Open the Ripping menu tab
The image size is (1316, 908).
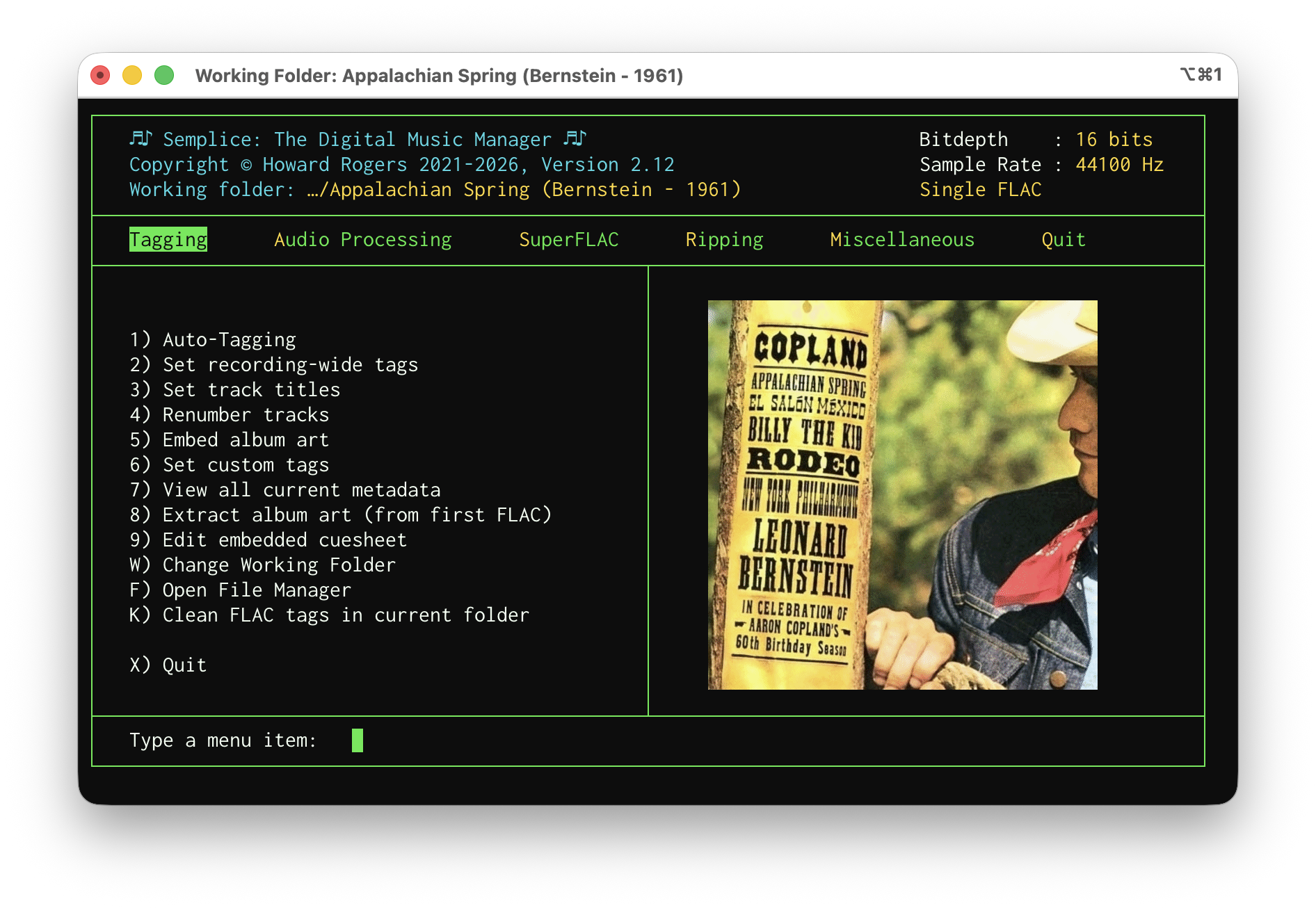[x=724, y=240]
